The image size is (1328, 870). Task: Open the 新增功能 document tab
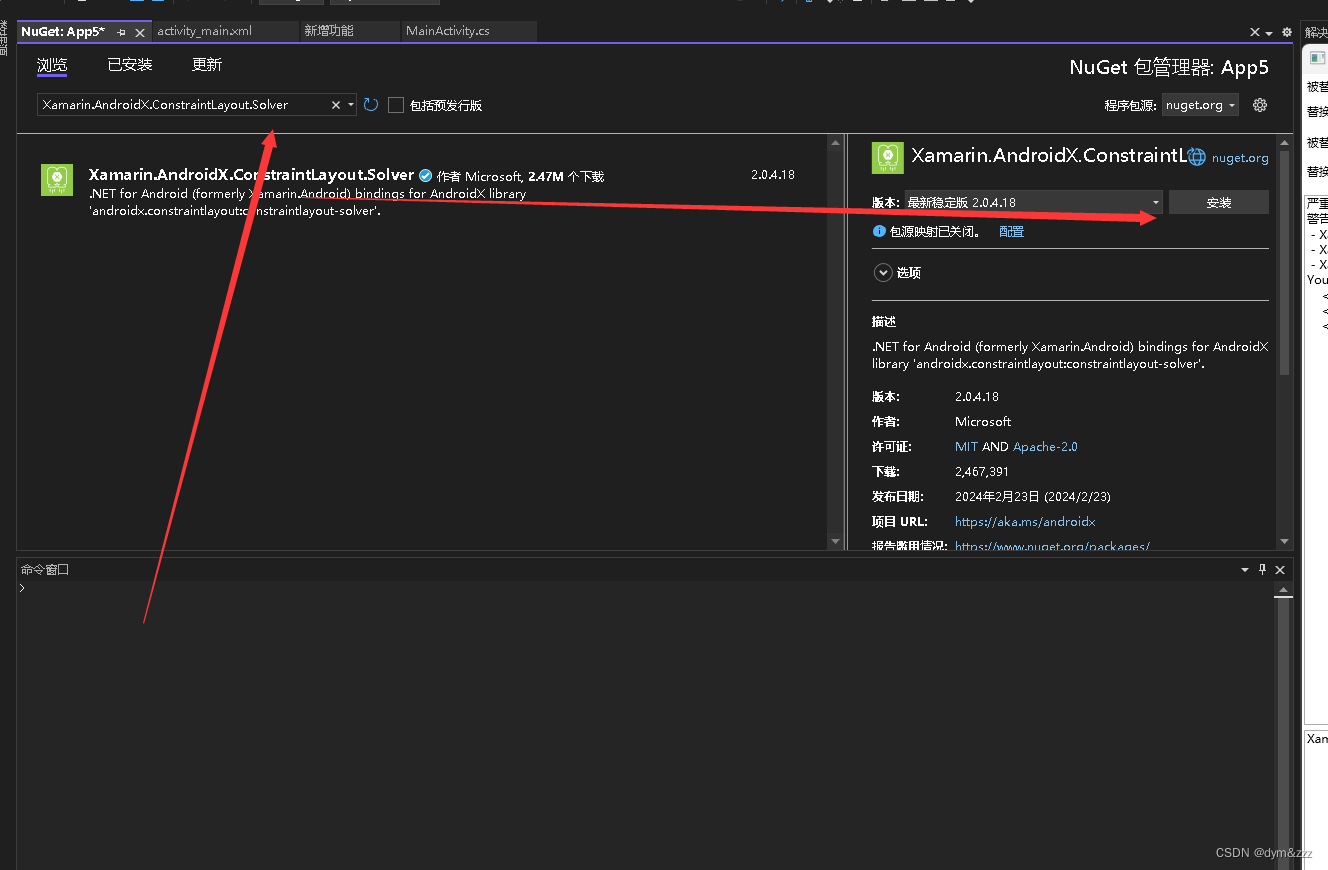pos(330,31)
